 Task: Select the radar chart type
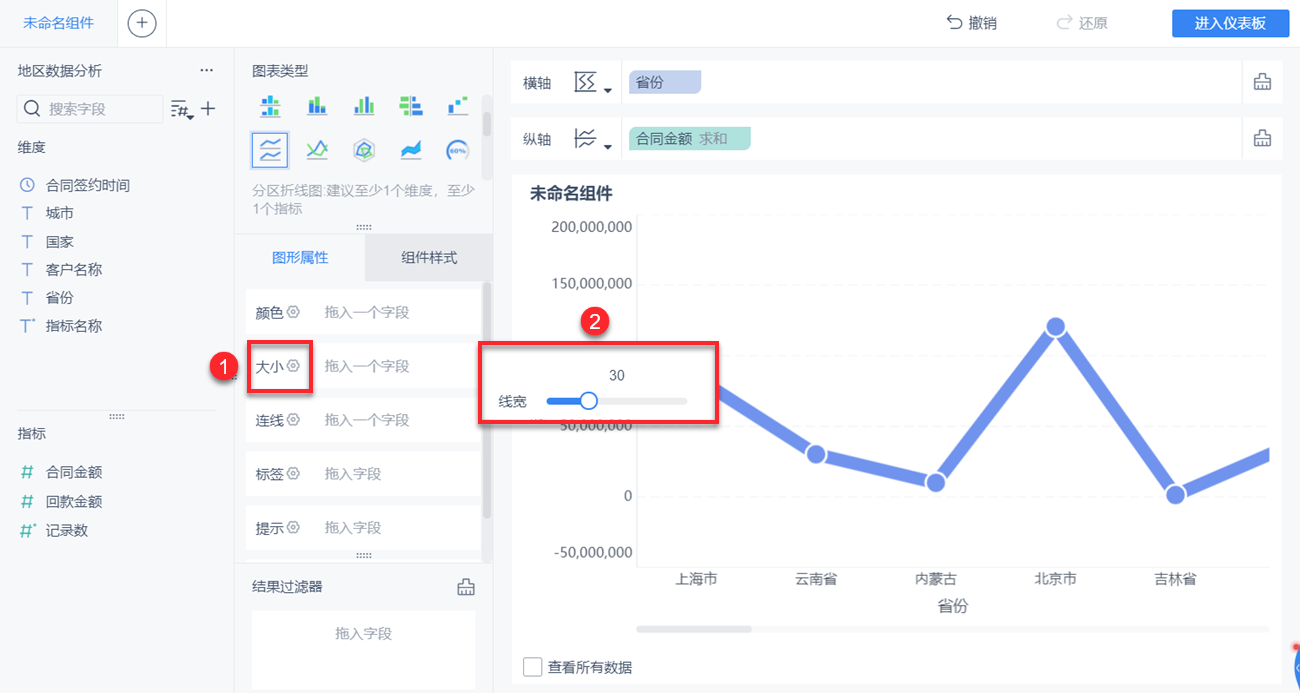click(x=364, y=150)
